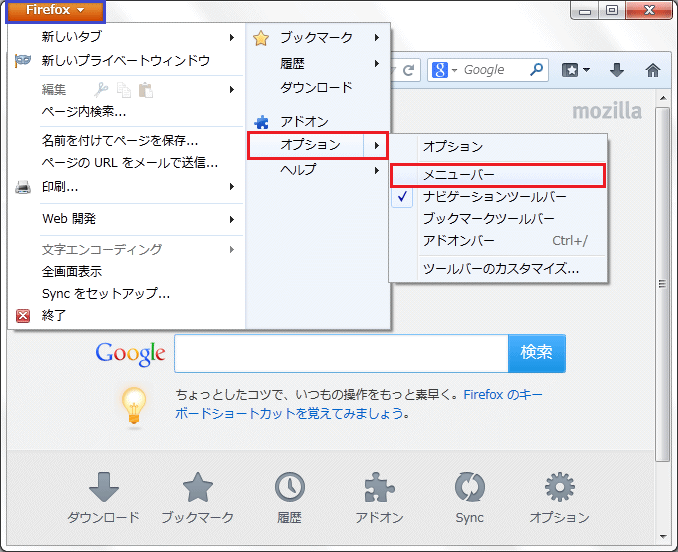This screenshot has width=678, height=552.
Task: Expand the 編集 submenu arrow
Action: click(232, 89)
